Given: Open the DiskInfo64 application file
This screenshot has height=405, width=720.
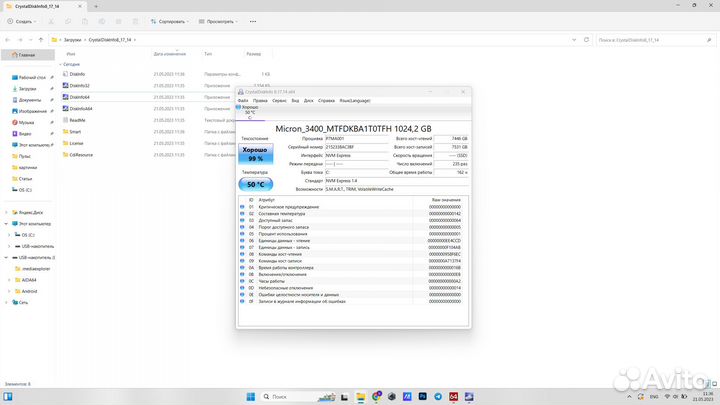Looking at the screenshot, I should point(78,97).
